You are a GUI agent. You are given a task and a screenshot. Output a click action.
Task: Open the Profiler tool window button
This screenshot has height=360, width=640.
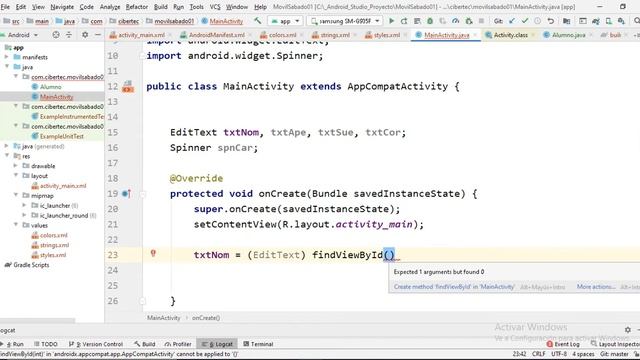click(178, 344)
